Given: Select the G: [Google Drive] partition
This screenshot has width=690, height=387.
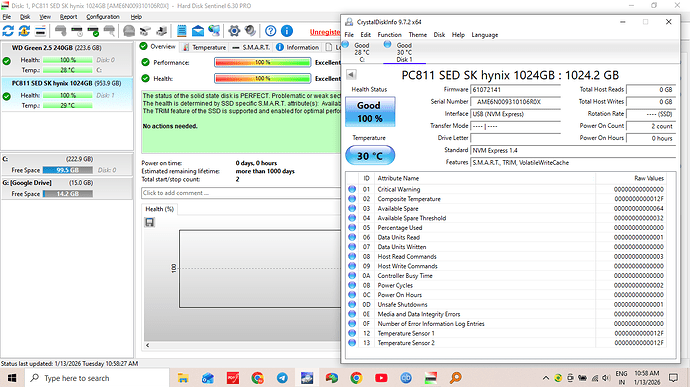Looking at the screenshot, I should 67,188.
